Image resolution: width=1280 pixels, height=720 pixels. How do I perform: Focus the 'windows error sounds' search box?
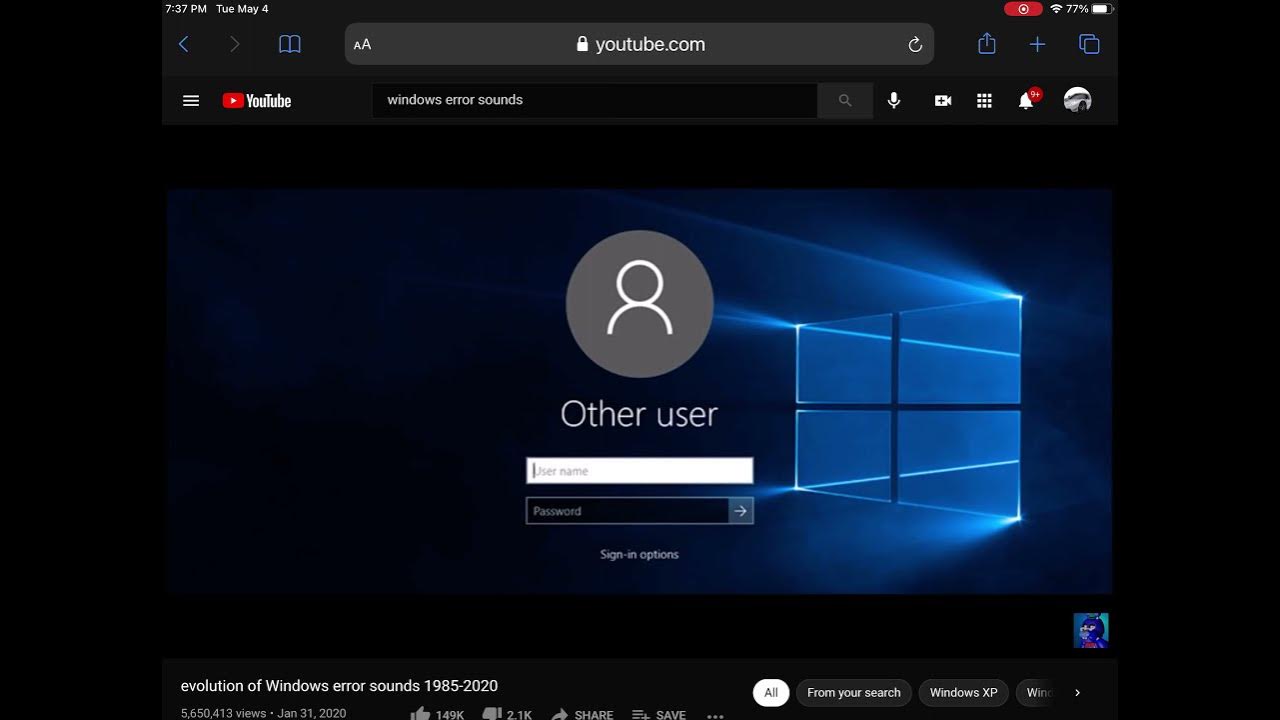point(595,100)
